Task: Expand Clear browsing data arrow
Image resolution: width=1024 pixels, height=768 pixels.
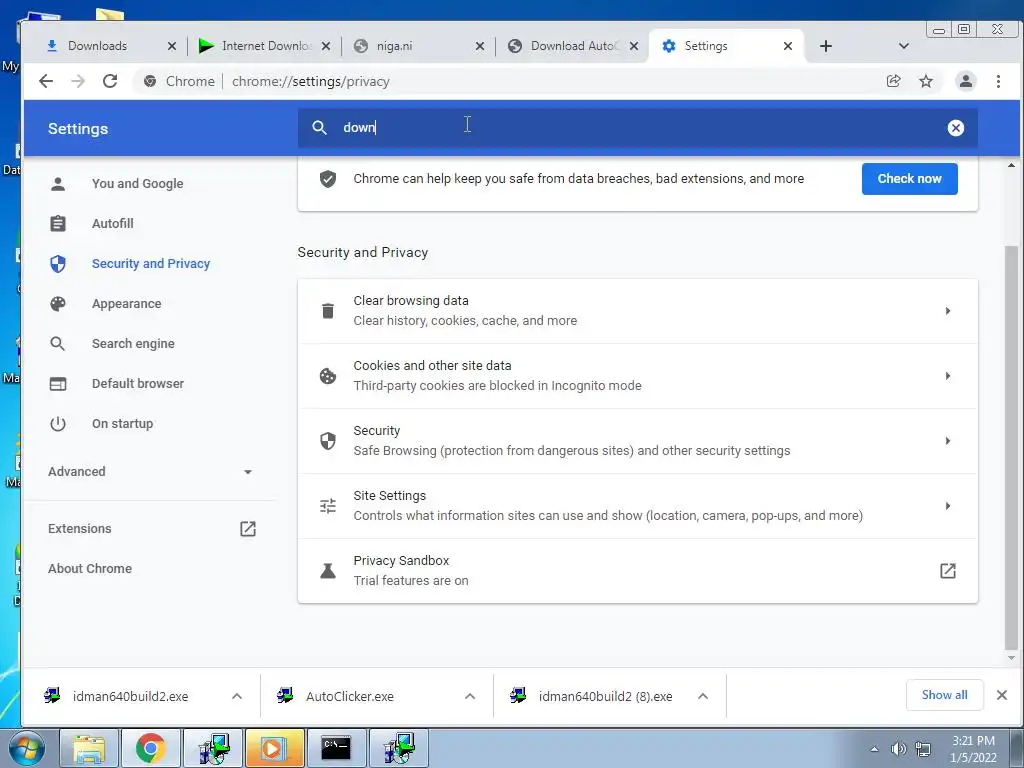Action: (x=948, y=311)
